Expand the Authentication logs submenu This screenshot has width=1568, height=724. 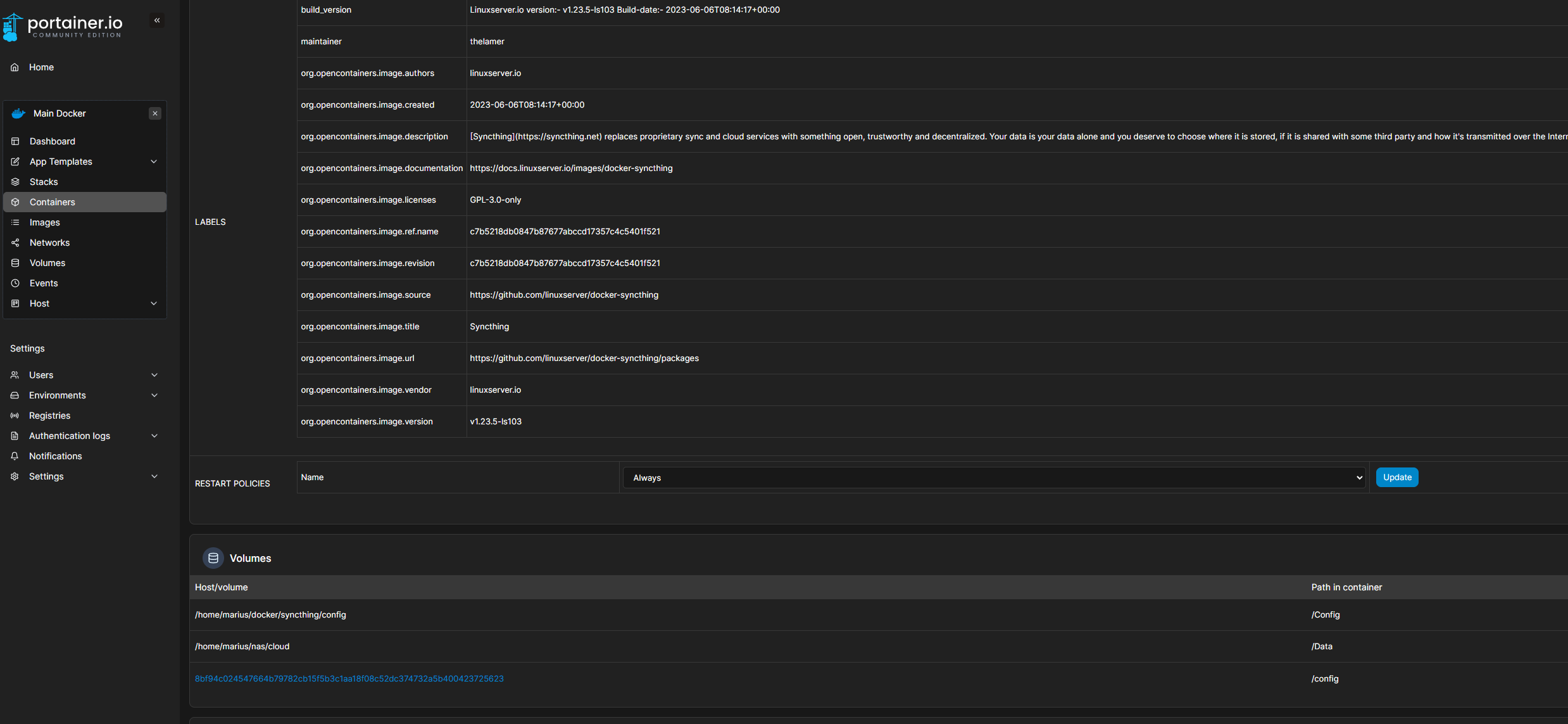pyautogui.click(x=154, y=436)
